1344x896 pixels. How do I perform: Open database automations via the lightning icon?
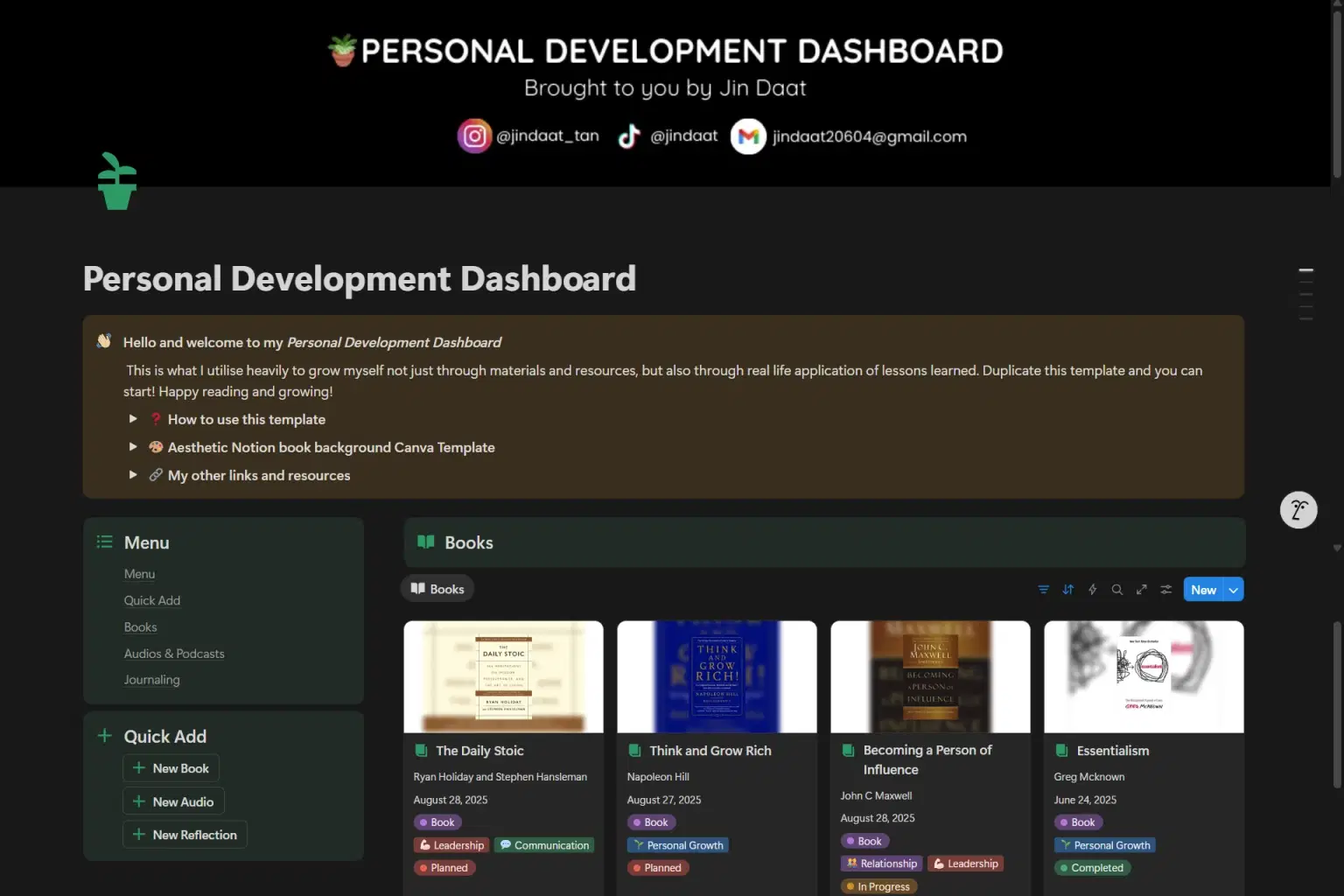pyautogui.click(x=1092, y=589)
